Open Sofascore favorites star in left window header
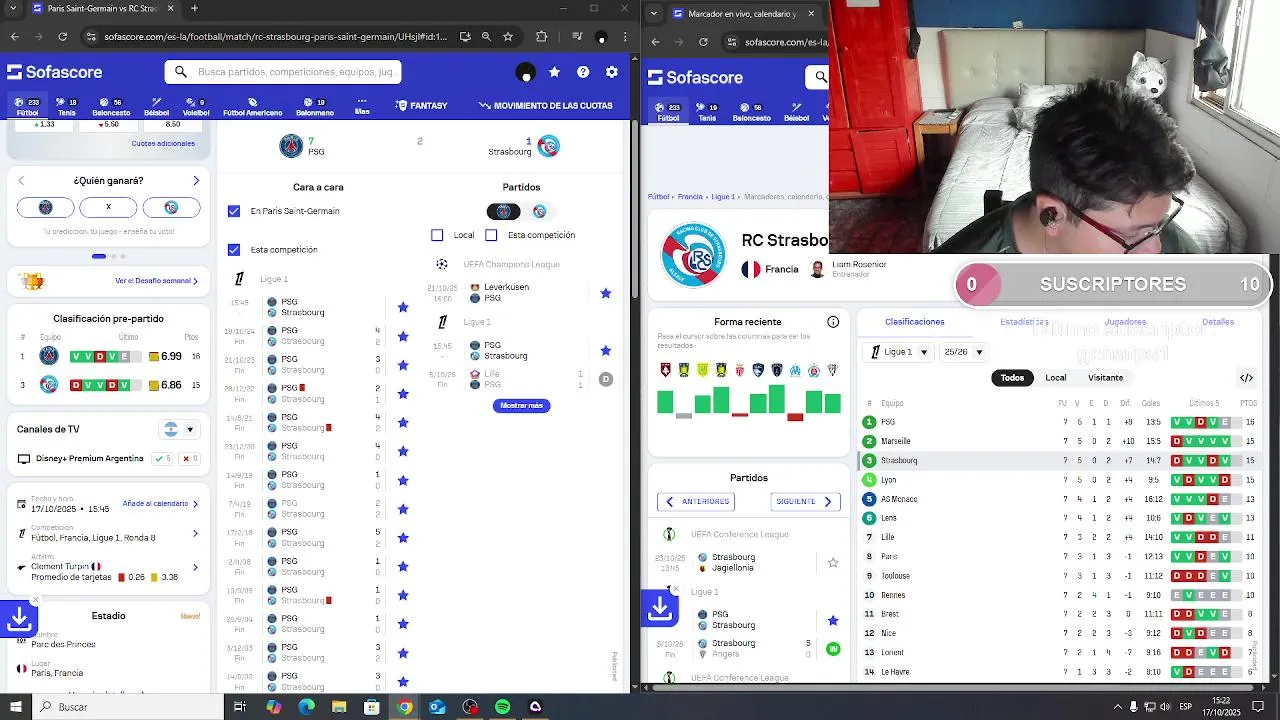 (x=554, y=72)
